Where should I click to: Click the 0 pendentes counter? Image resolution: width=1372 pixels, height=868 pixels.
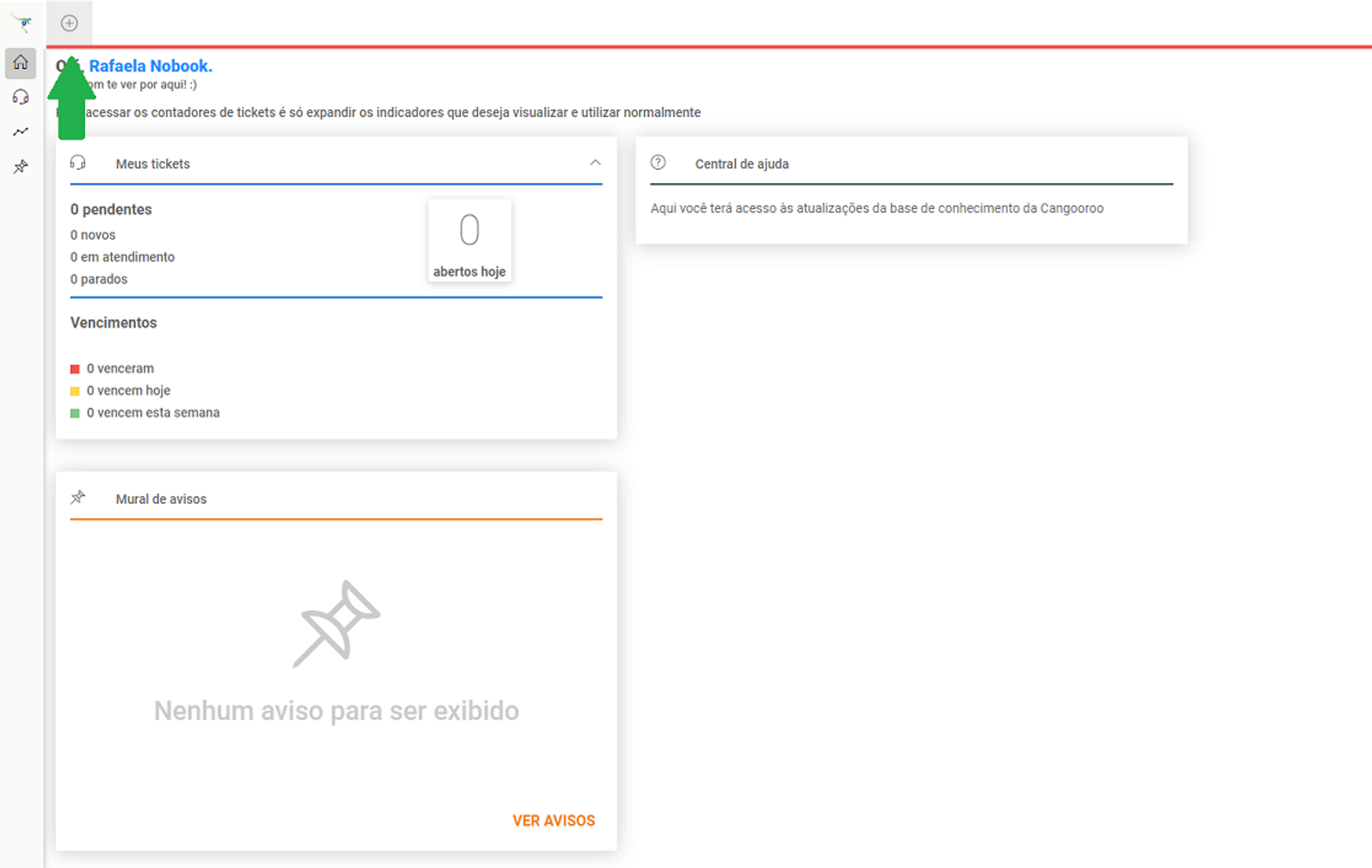[111, 209]
